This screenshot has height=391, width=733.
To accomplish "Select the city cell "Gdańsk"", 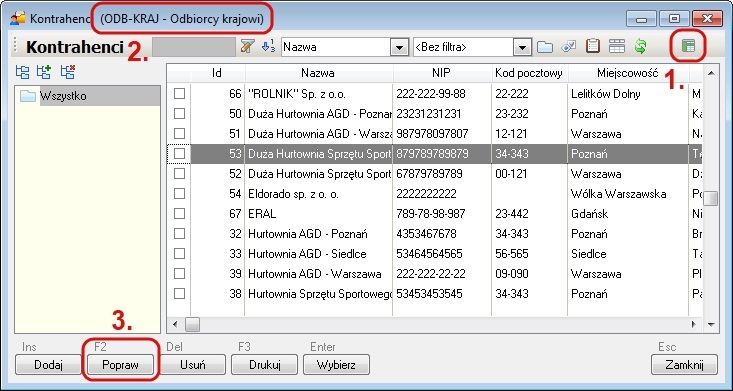I will (x=628, y=214).
